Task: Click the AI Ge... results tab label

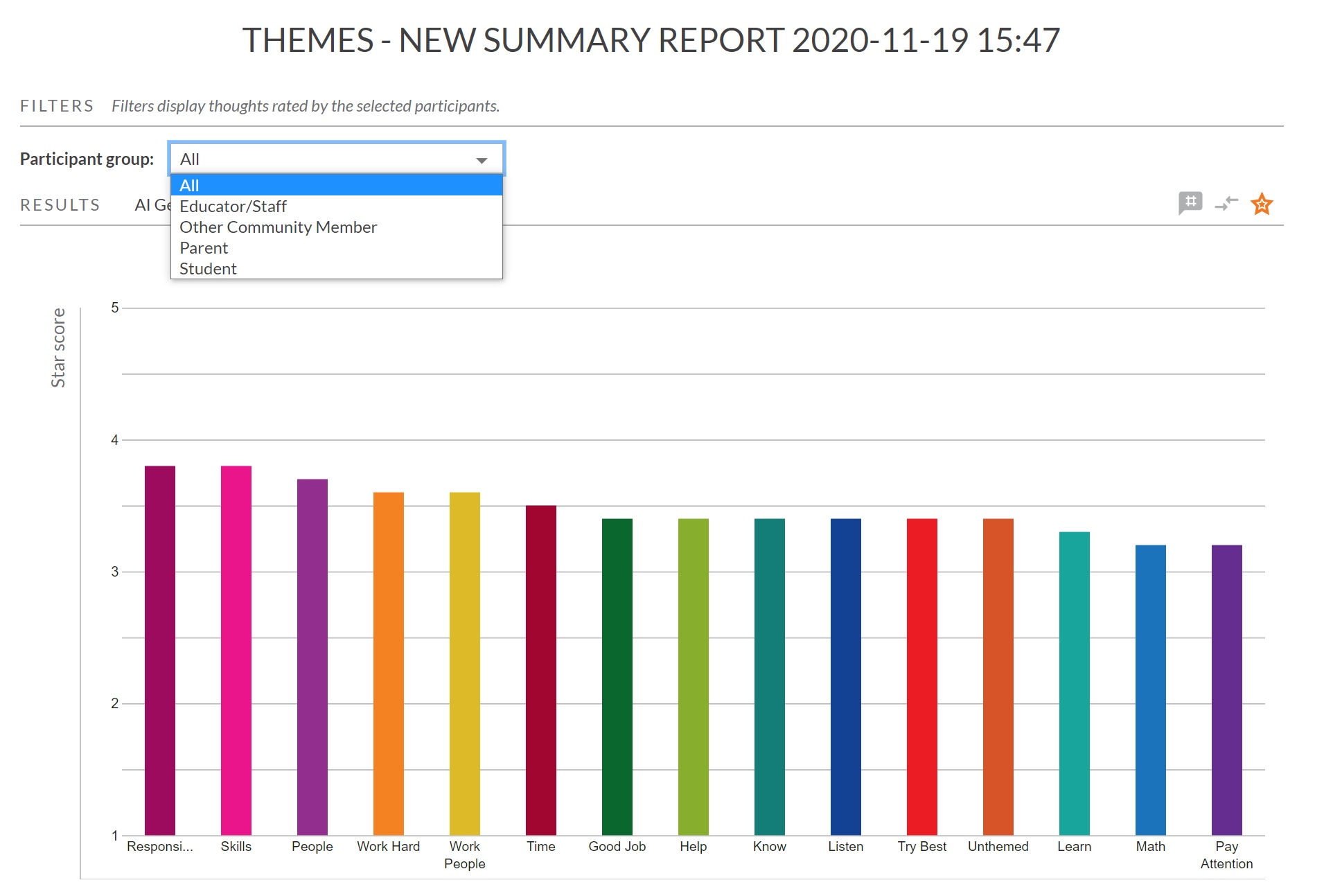Action: (x=152, y=205)
